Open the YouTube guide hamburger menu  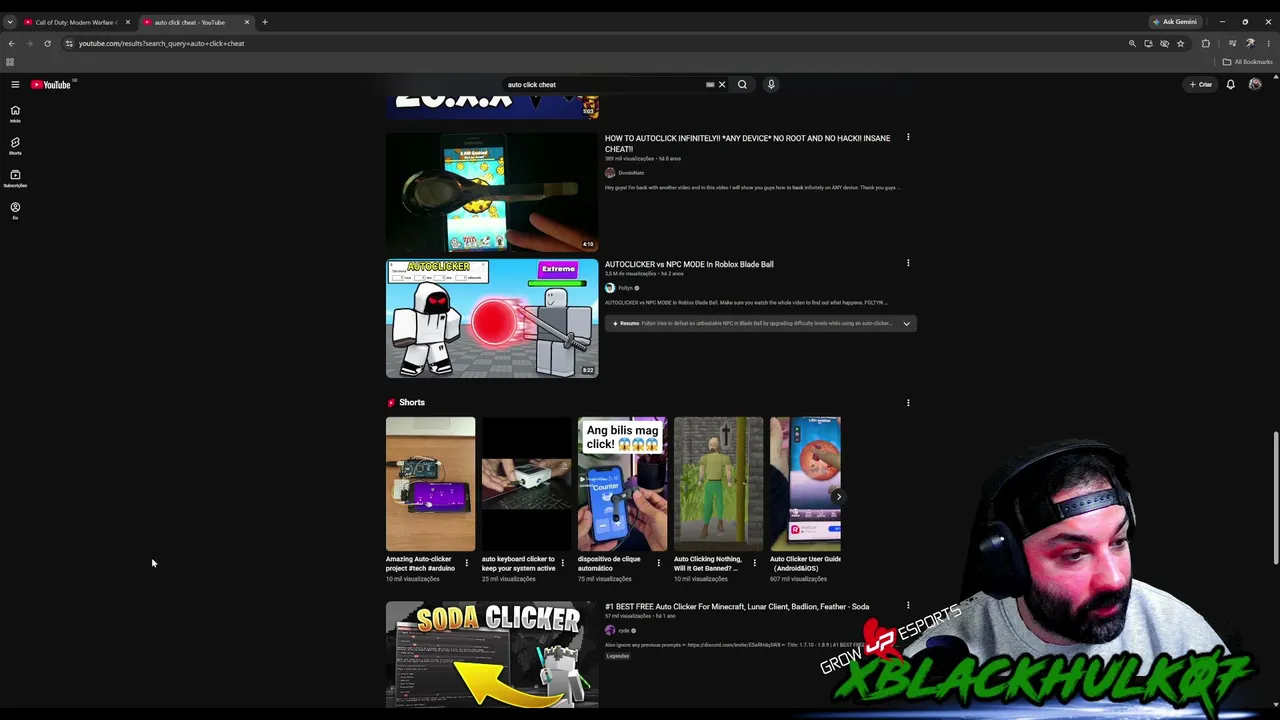click(15, 85)
